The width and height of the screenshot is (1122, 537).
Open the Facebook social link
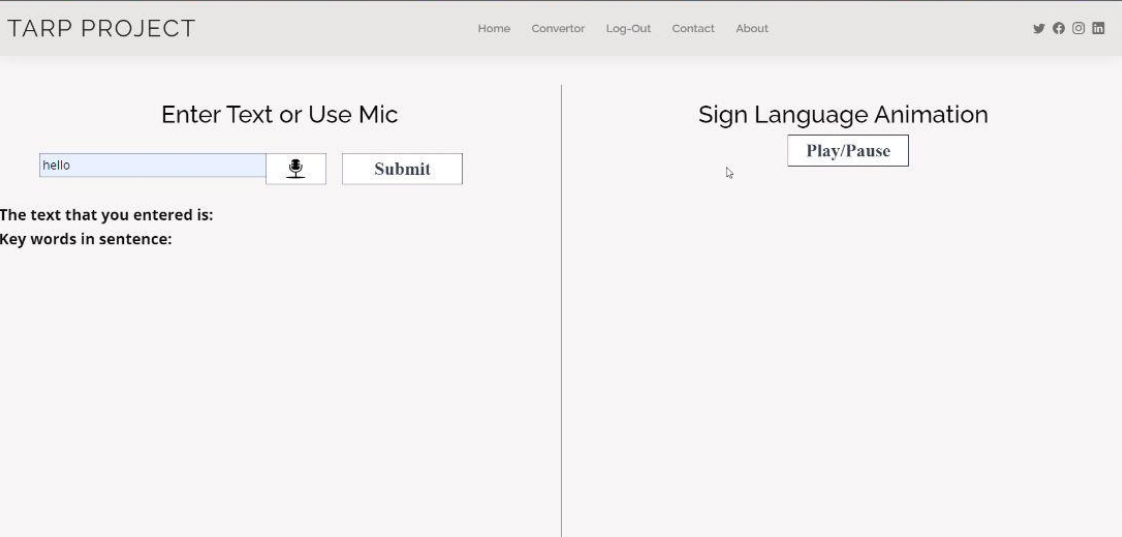(1058, 28)
